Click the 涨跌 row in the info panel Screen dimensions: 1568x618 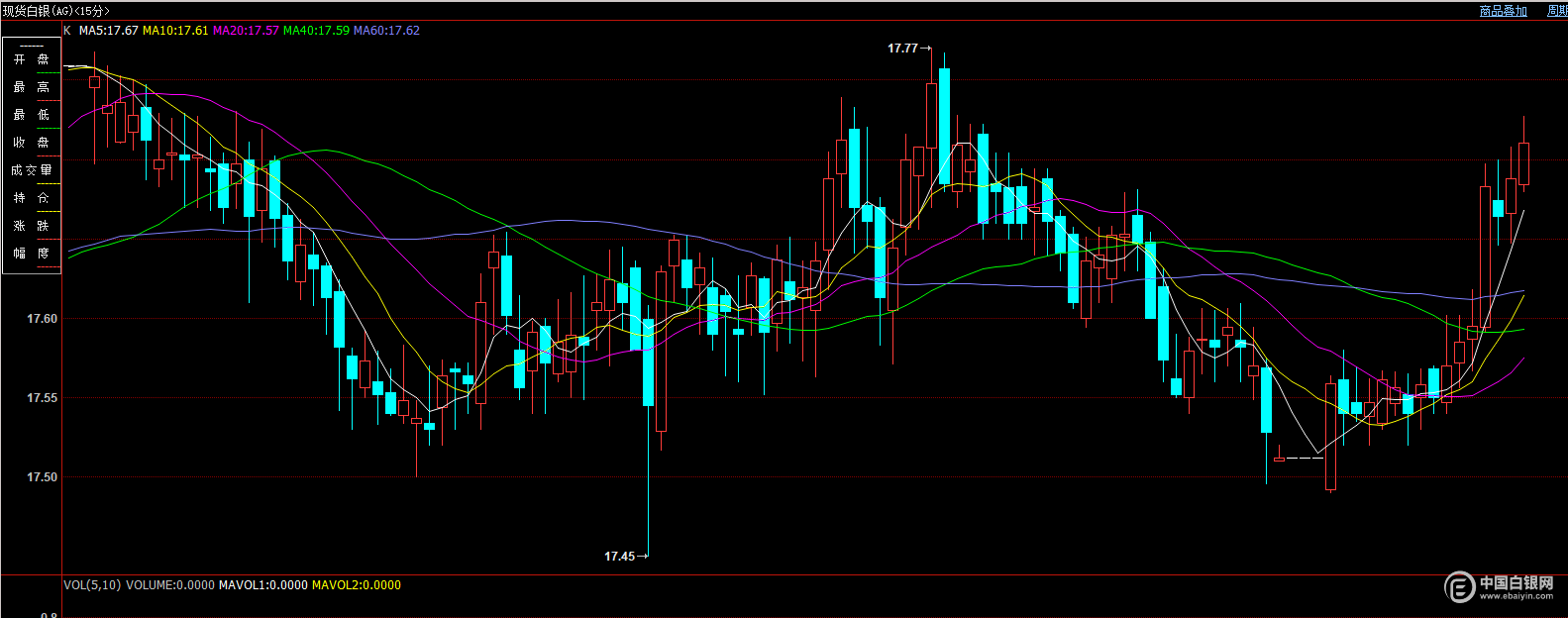coord(32,226)
